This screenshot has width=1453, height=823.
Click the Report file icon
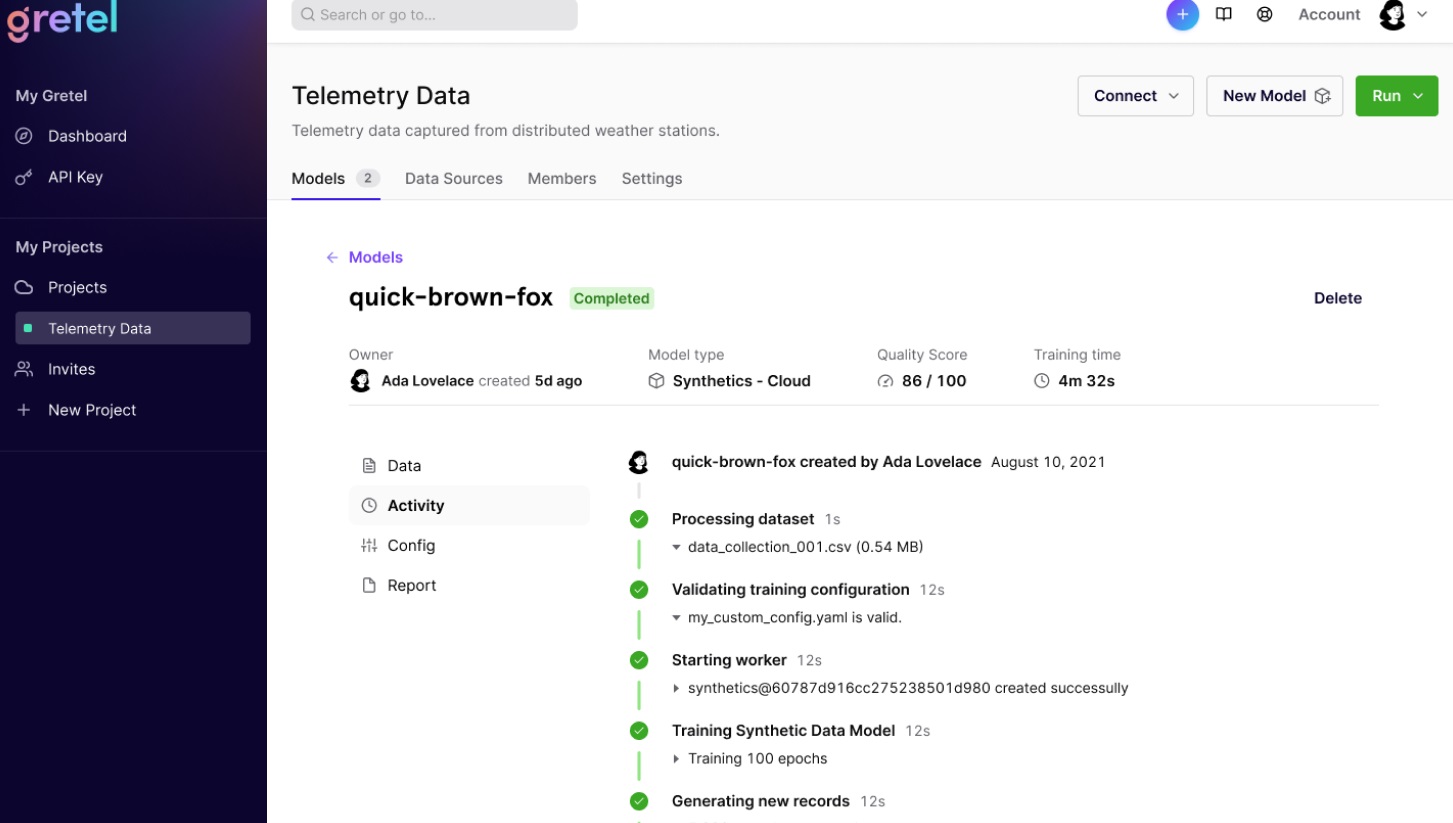(x=369, y=586)
